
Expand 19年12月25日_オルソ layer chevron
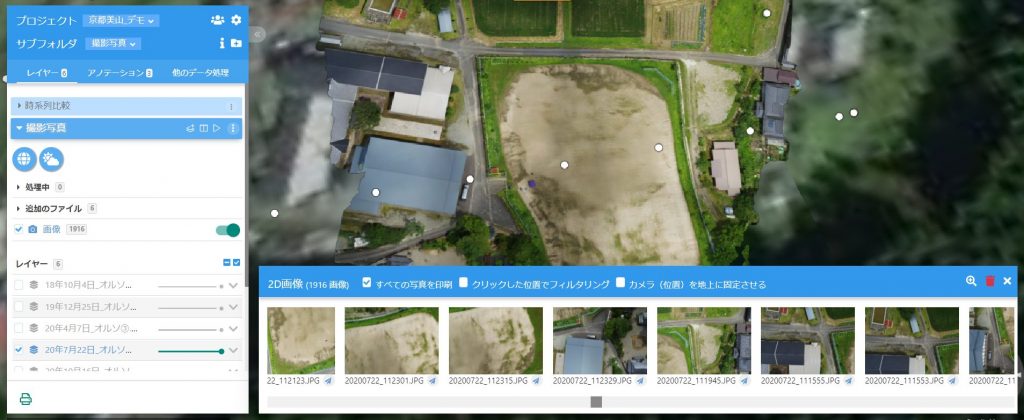233,306
